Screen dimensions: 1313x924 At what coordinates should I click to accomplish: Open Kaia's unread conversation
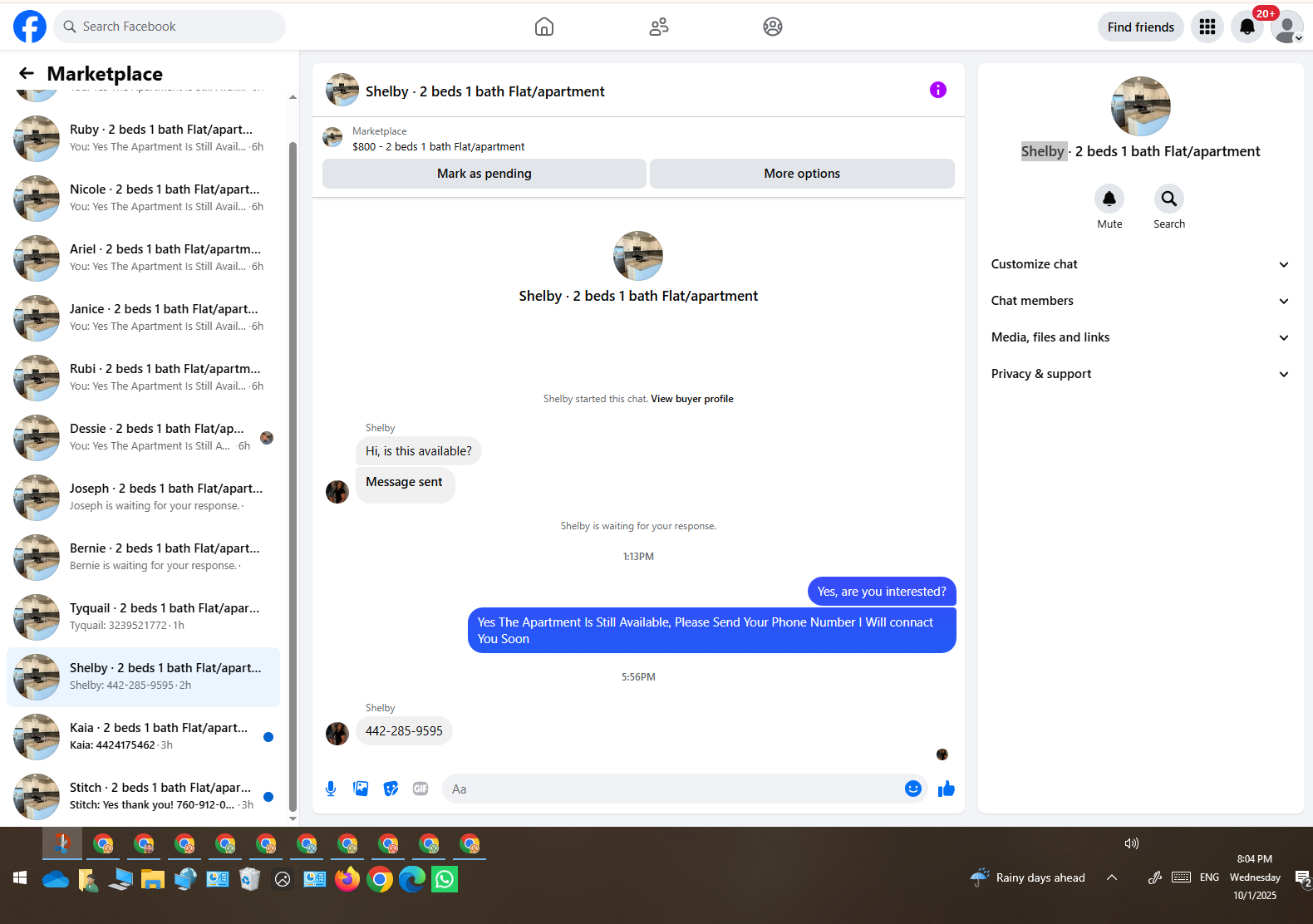(x=143, y=736)
